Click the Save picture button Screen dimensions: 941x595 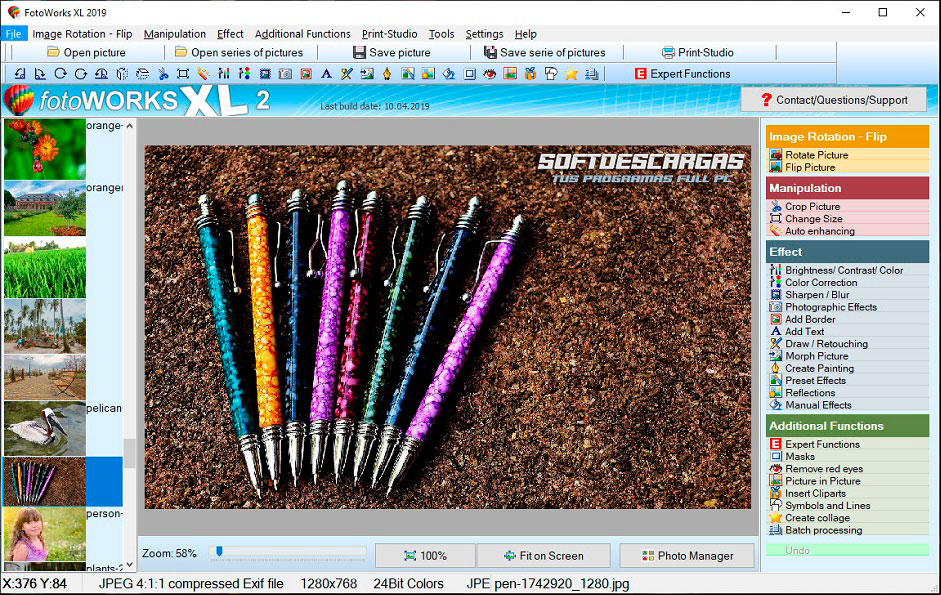pos(392,52)
